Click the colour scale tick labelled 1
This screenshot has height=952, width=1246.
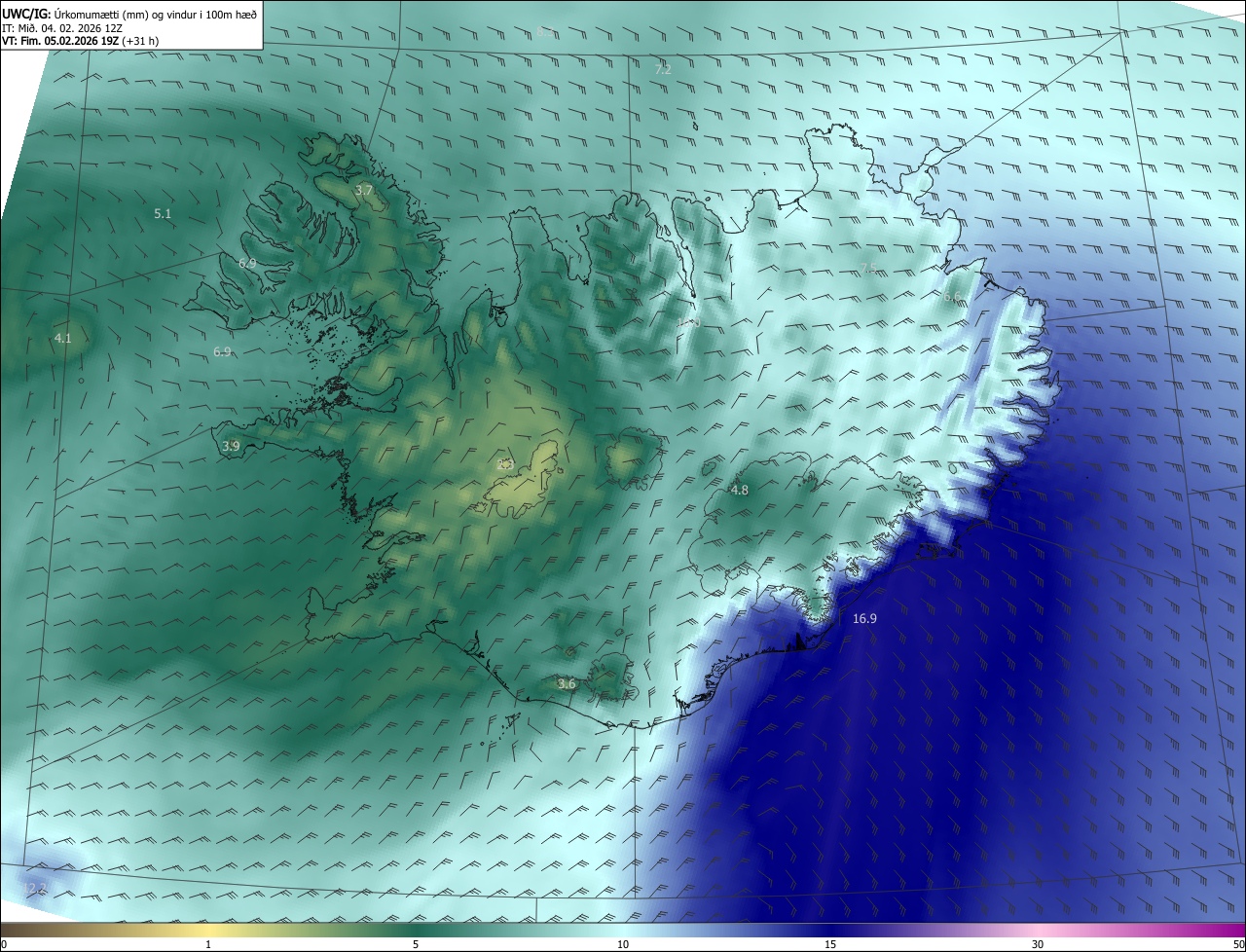point(208,944)
